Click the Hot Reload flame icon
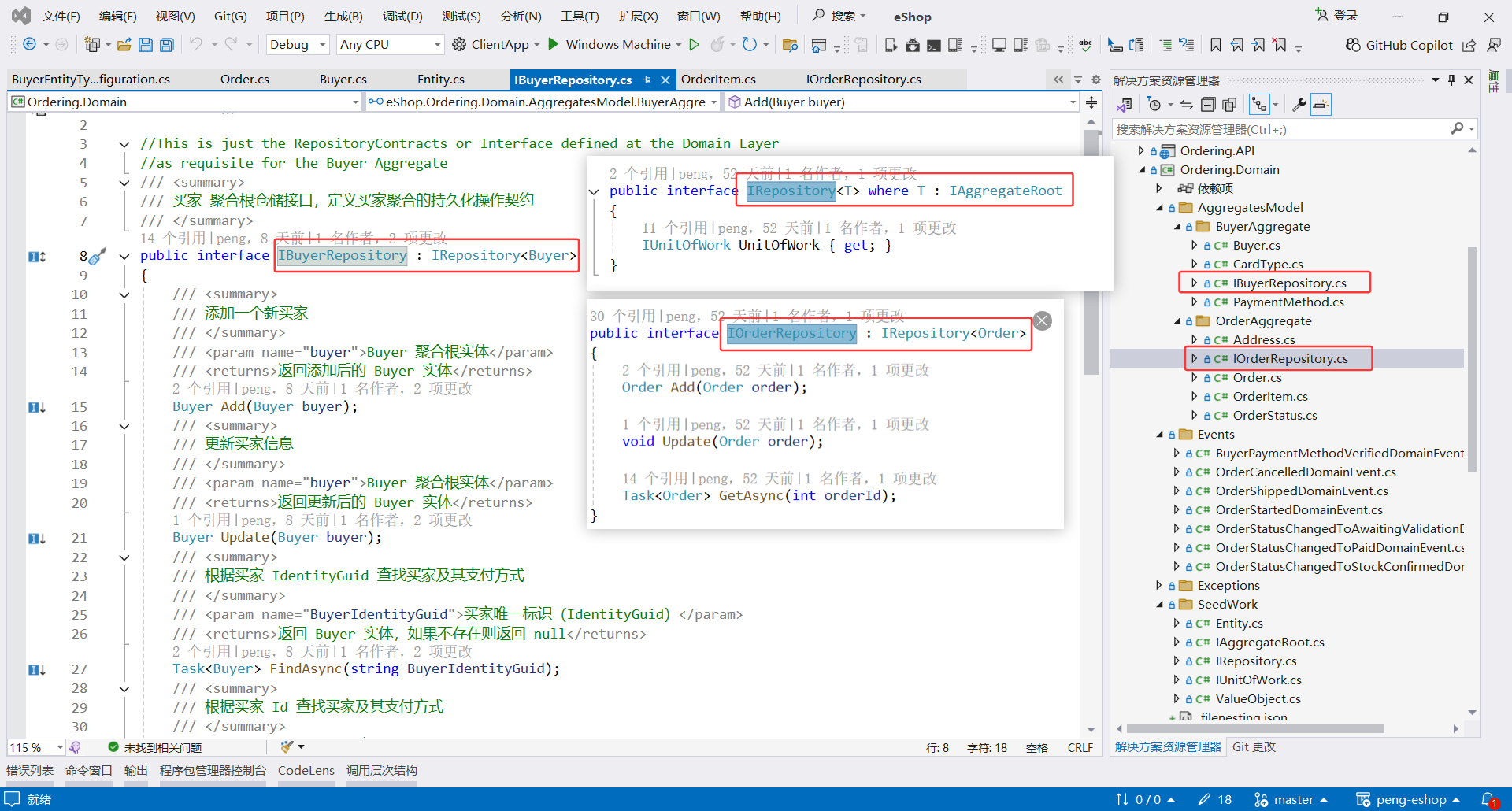This screenshot has height=811, width=1512. (x=717, y=45)
